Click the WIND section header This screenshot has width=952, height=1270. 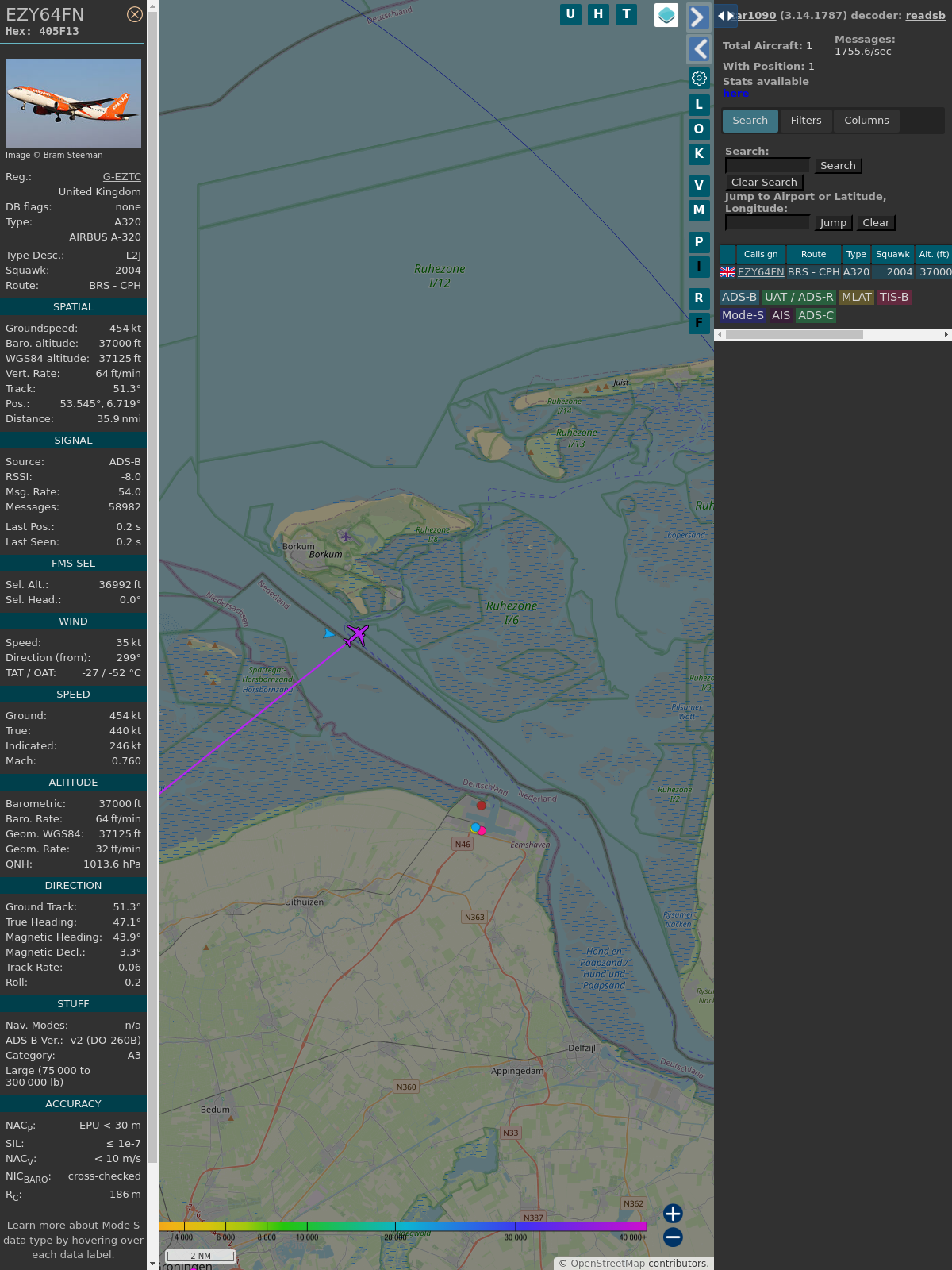(x=73, y=621)
